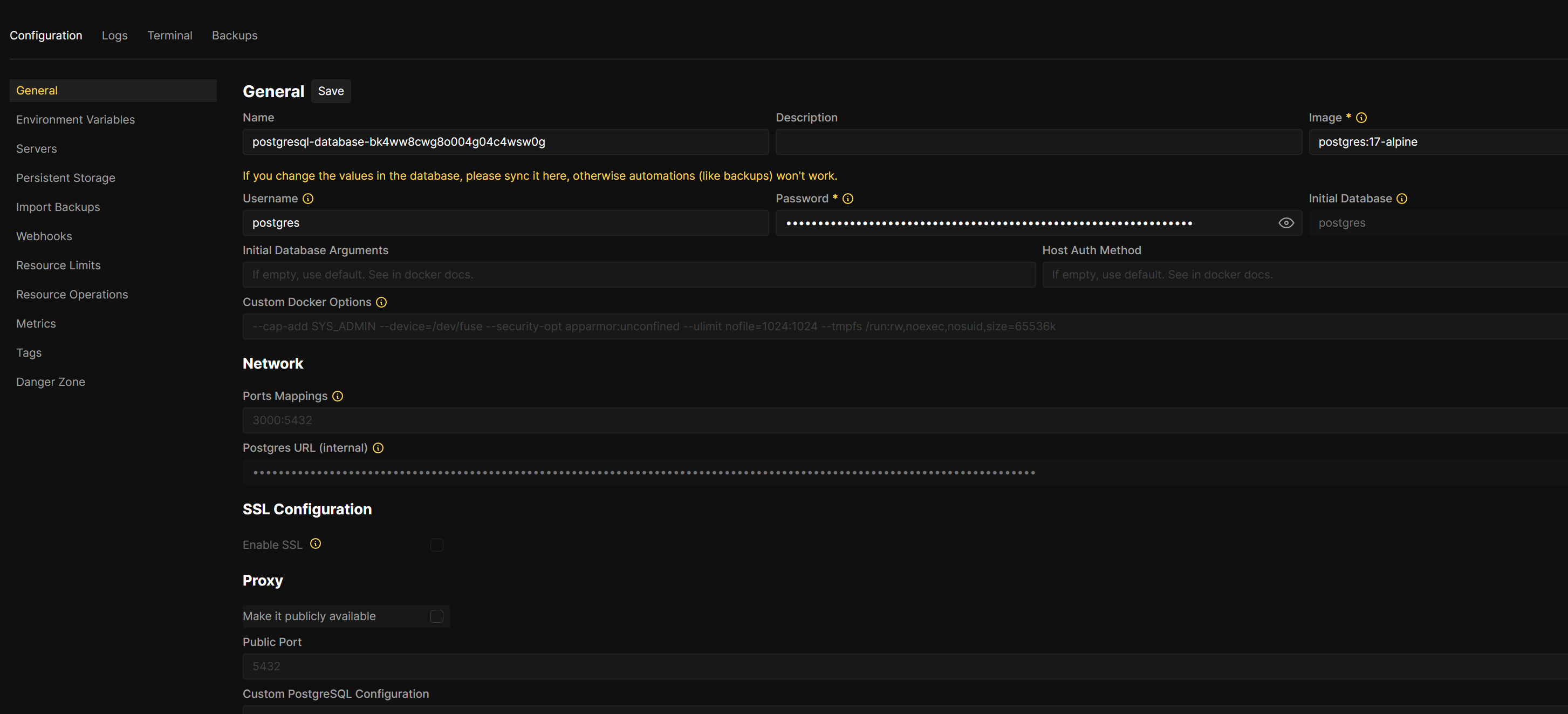Click the Custom Docker Options info icon

click(x=381, y=302)
